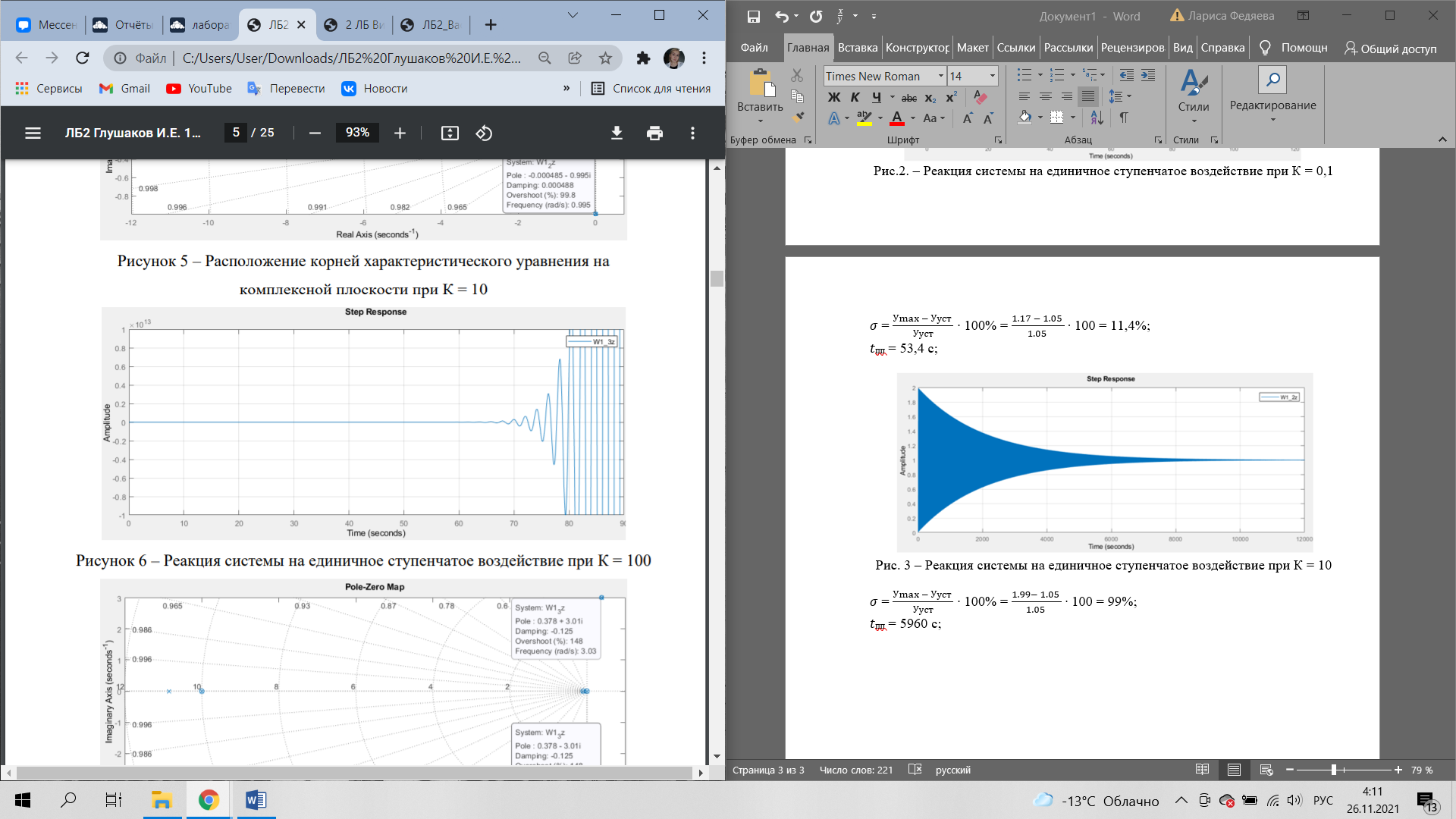Open font name Times New Roman dropdown
The height and width of the screenshot is (819, 1456).
940,76
